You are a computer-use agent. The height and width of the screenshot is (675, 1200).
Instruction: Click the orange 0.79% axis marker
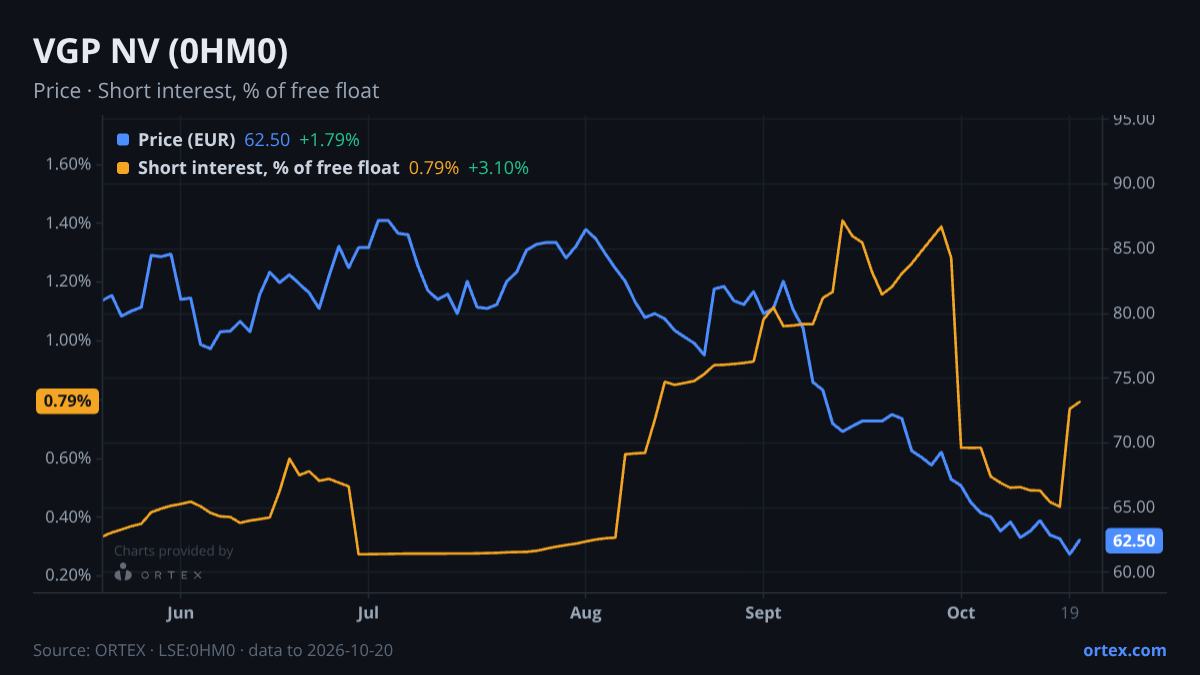[68, 401]
